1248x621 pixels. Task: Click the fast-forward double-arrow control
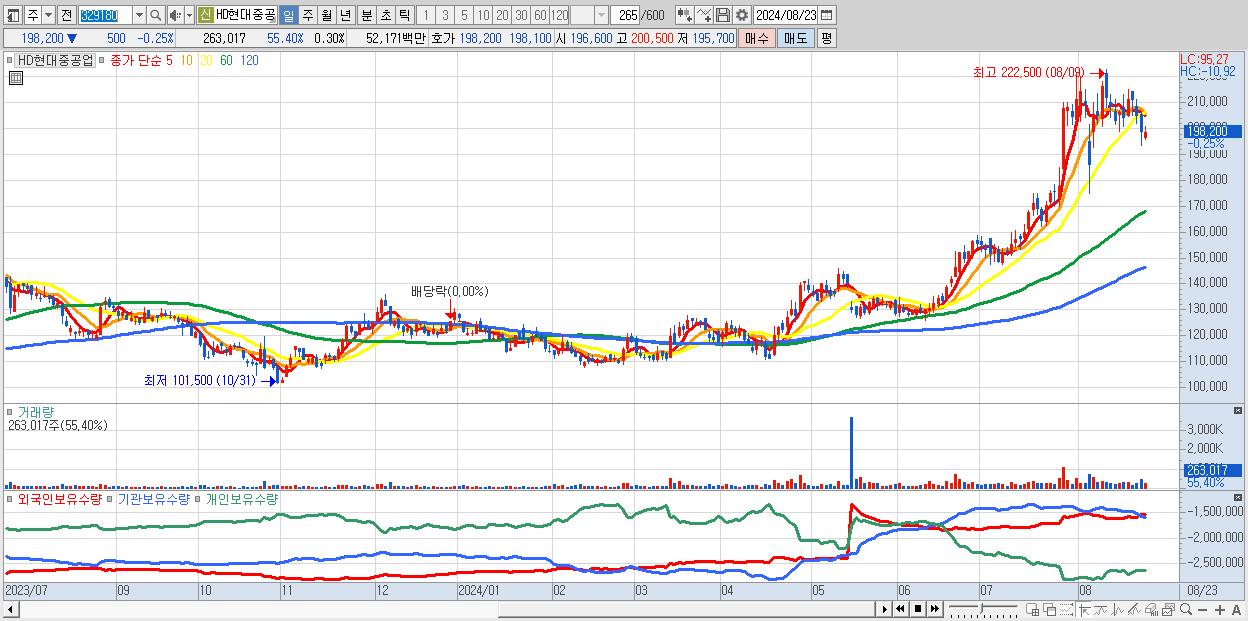pyautogui.click(x=934, y=609)
